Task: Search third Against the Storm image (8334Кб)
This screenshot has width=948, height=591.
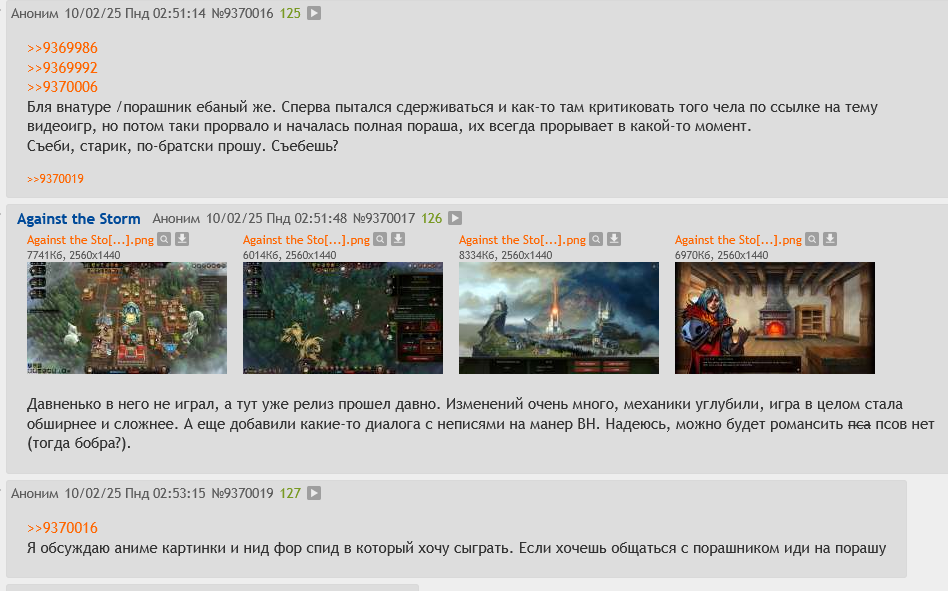Action: (x=596, y=239)
